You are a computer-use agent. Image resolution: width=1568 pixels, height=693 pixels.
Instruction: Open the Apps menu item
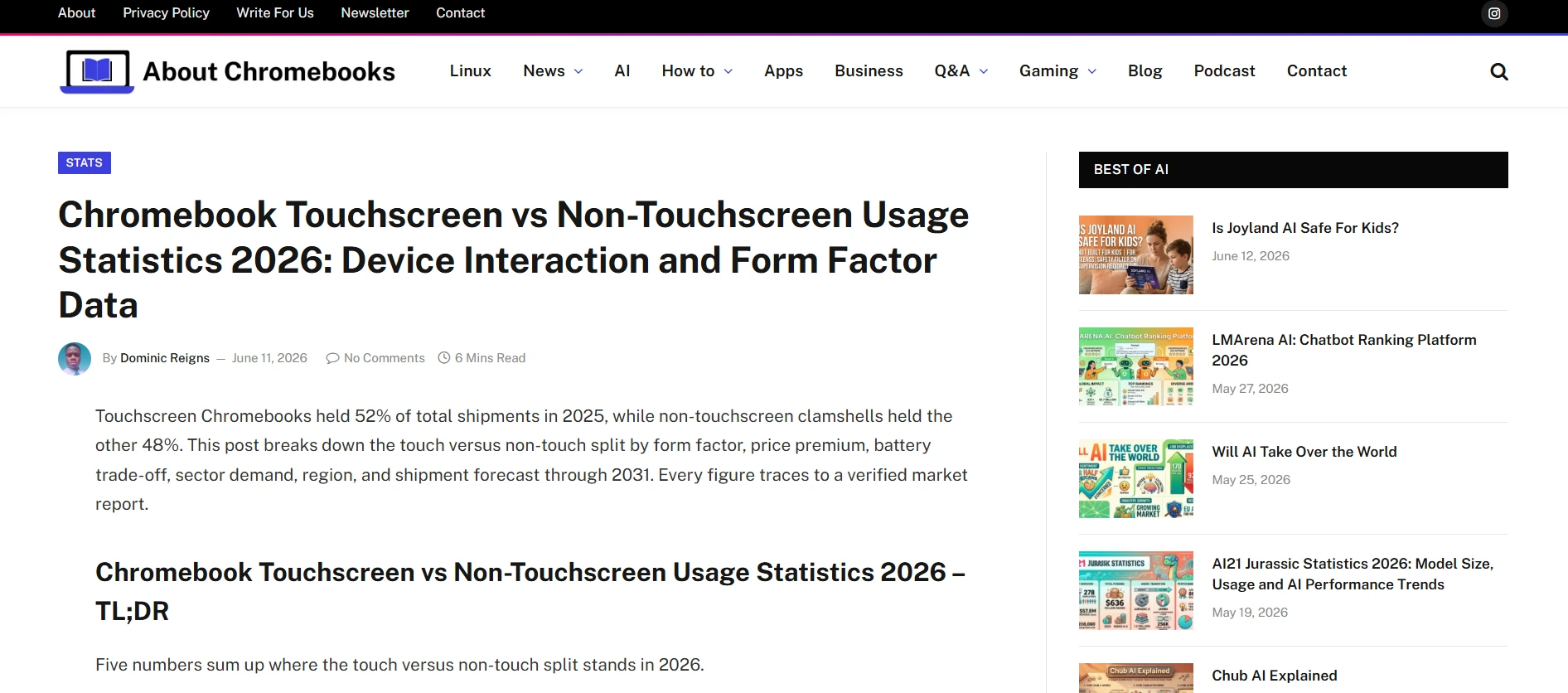[783, 71]
